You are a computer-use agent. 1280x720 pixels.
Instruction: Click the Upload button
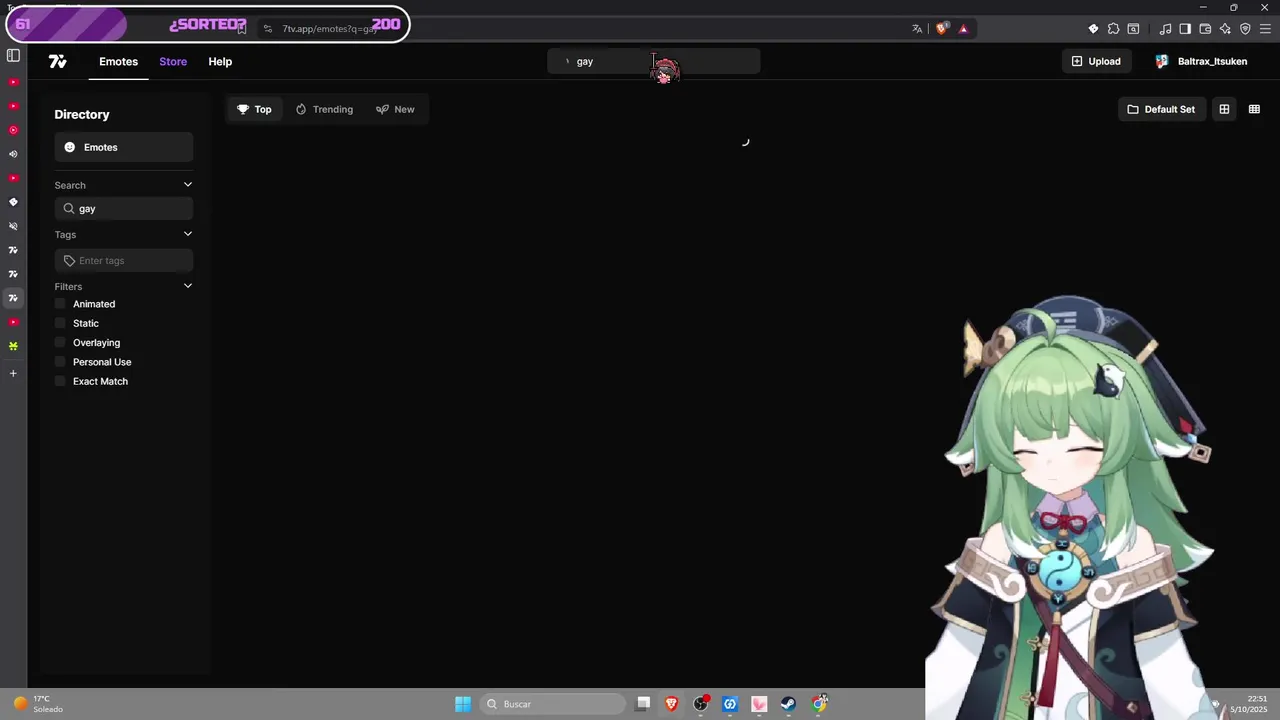1096,62
